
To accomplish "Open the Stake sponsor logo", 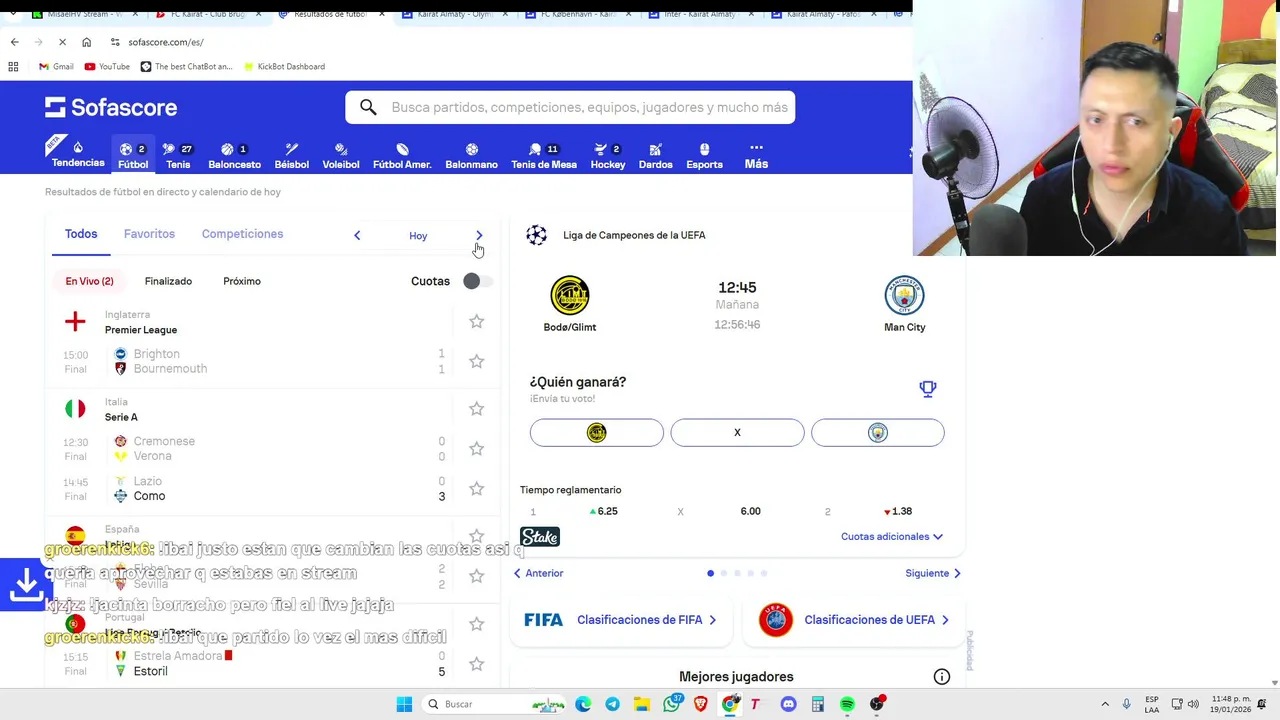I will (x=540, y=537).
